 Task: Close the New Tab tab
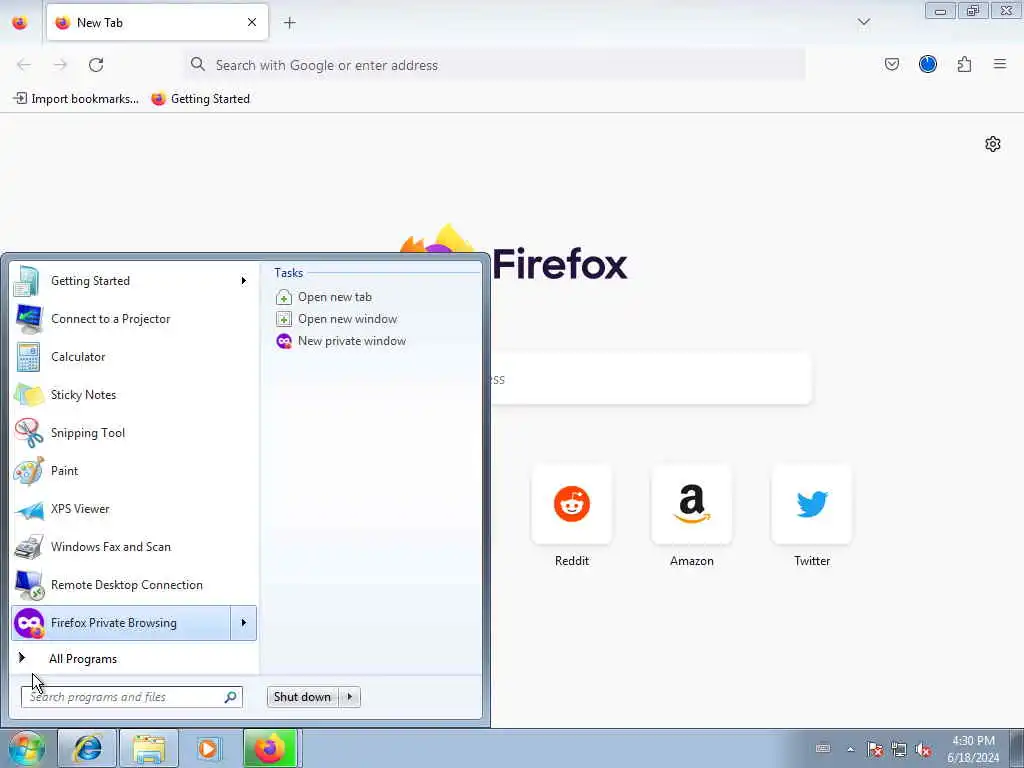(x=251, y=23)
